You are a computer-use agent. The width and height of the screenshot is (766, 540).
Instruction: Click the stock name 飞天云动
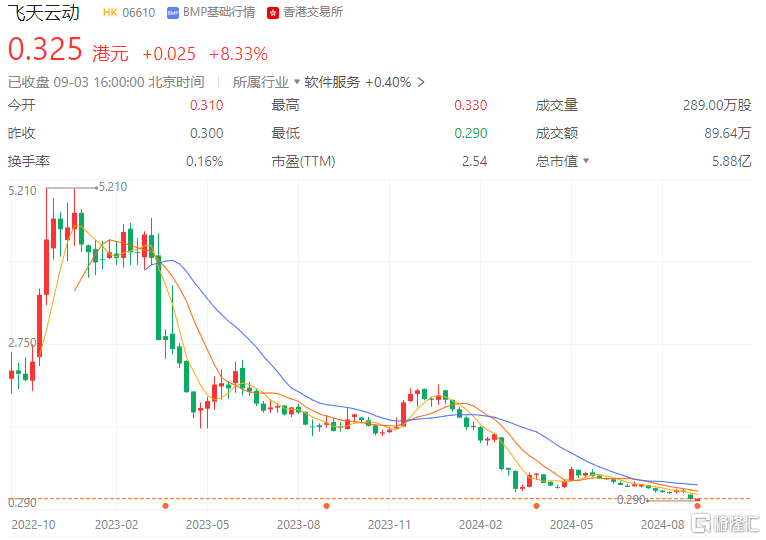point(44,12)
